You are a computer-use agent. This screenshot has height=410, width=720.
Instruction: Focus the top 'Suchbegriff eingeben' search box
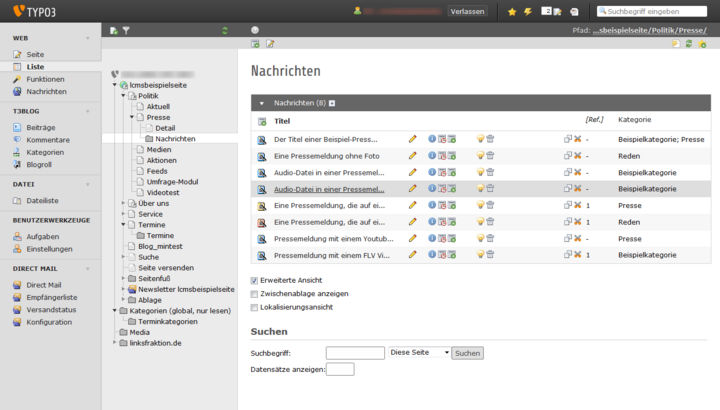pos(652,11)
